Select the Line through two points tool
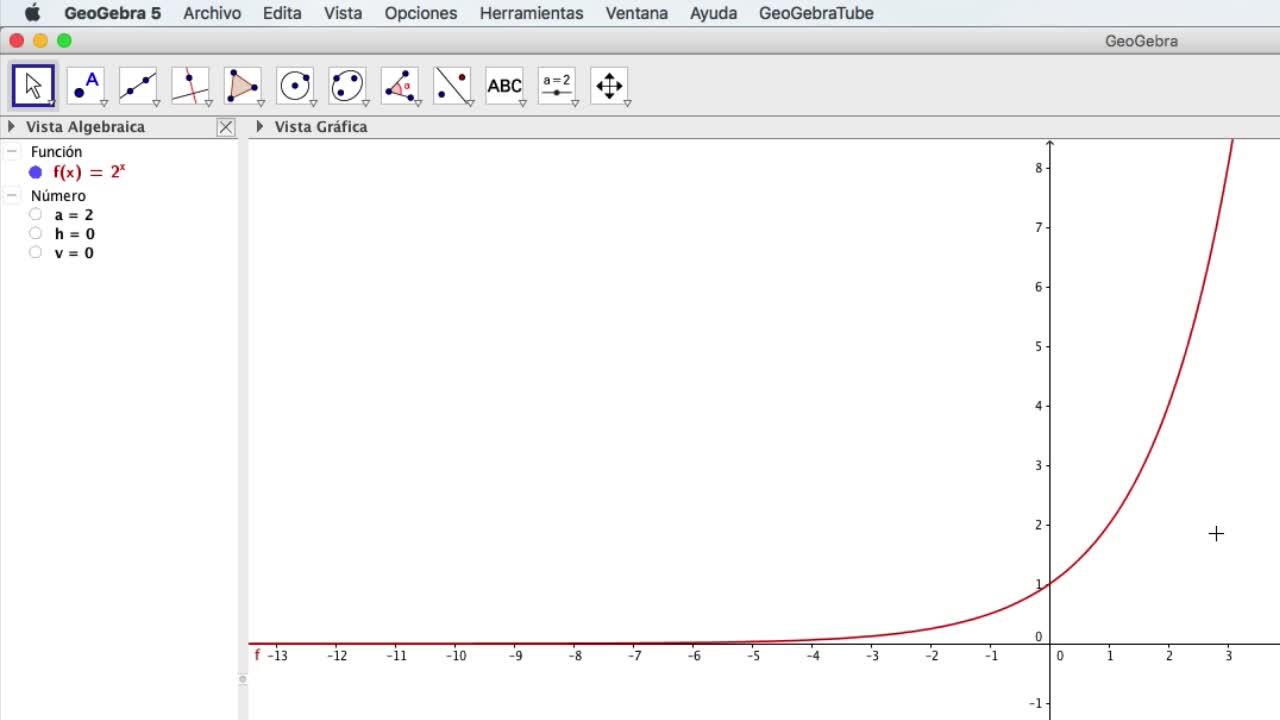The width and height of the screenshot is (1280, 720). (138, 86)
